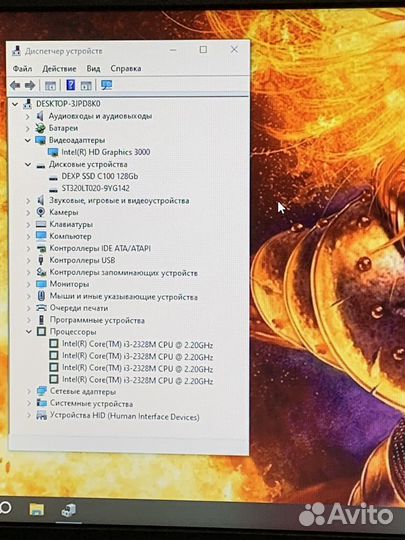The height and width of the screenshot is (540, 405).
Task: Expand Аудиовходы и аудиовыходы category
Action: 28,117
